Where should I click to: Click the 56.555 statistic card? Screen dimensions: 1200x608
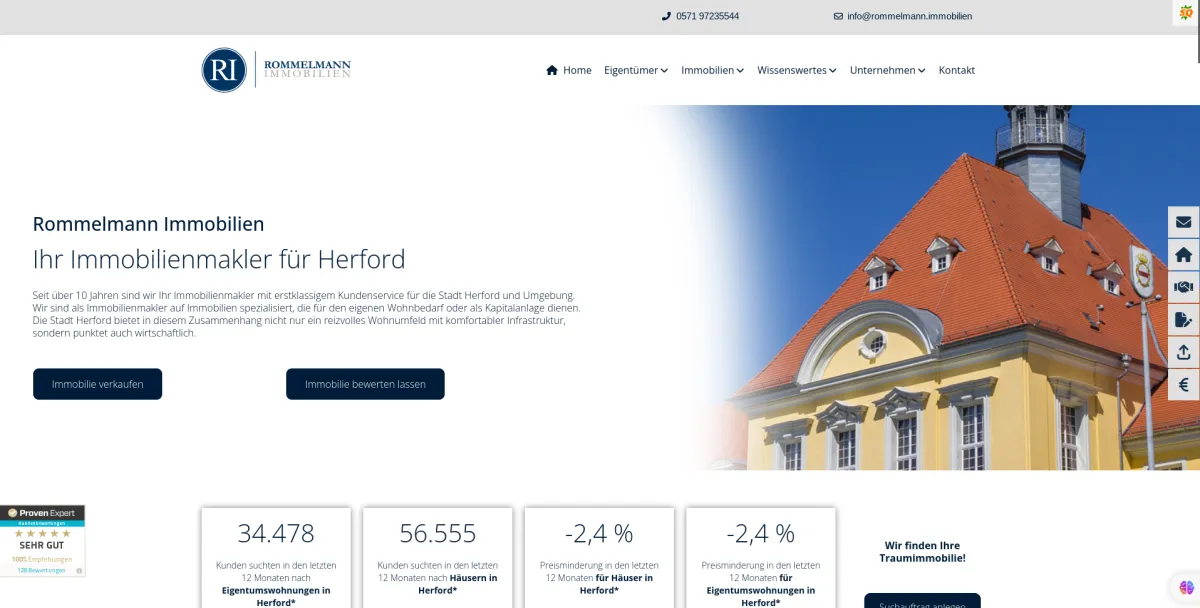pos(438,558)
